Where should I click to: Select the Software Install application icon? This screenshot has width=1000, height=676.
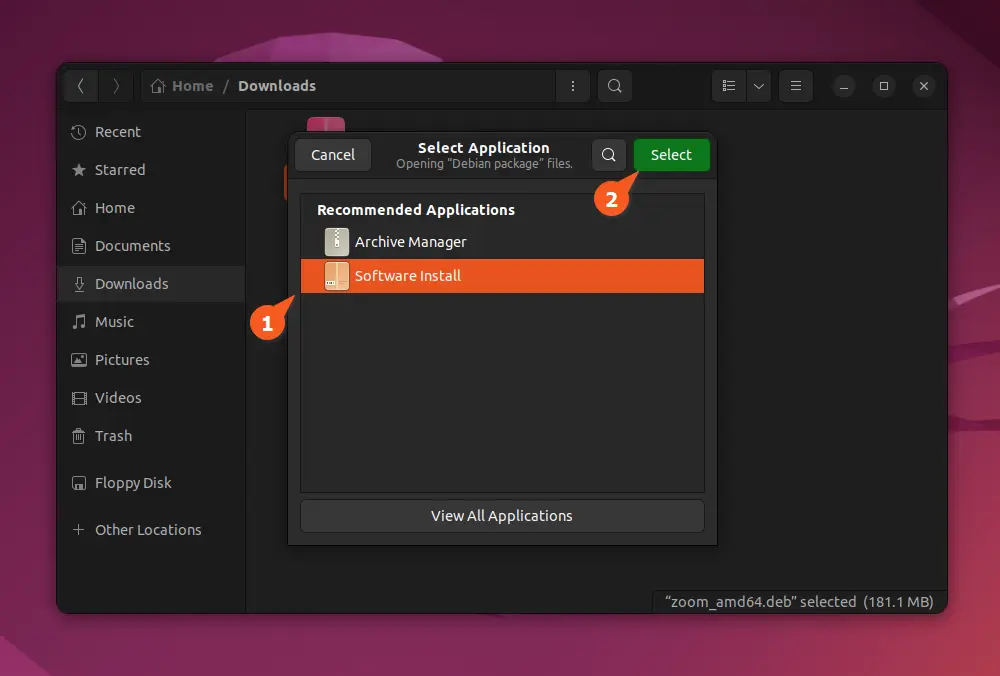[337, 277]
